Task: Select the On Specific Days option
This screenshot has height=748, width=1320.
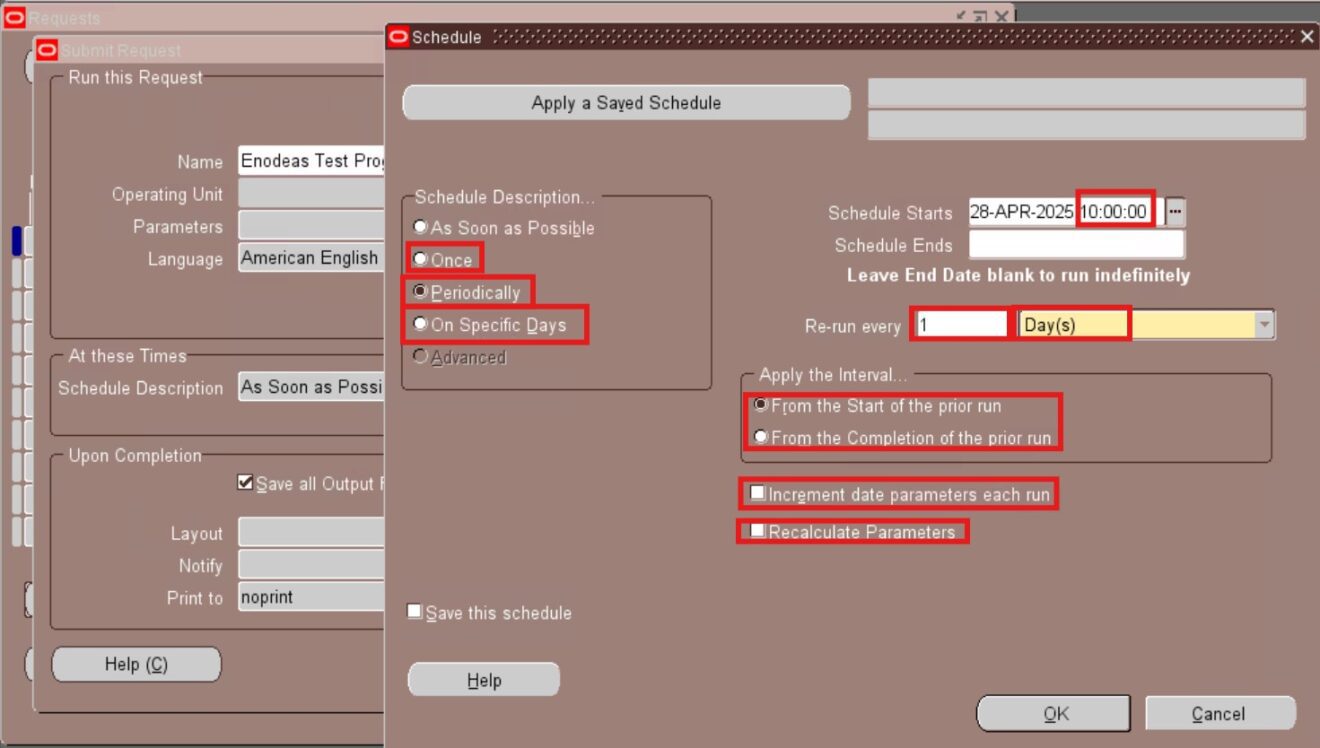Action: (x=421, y=325)
